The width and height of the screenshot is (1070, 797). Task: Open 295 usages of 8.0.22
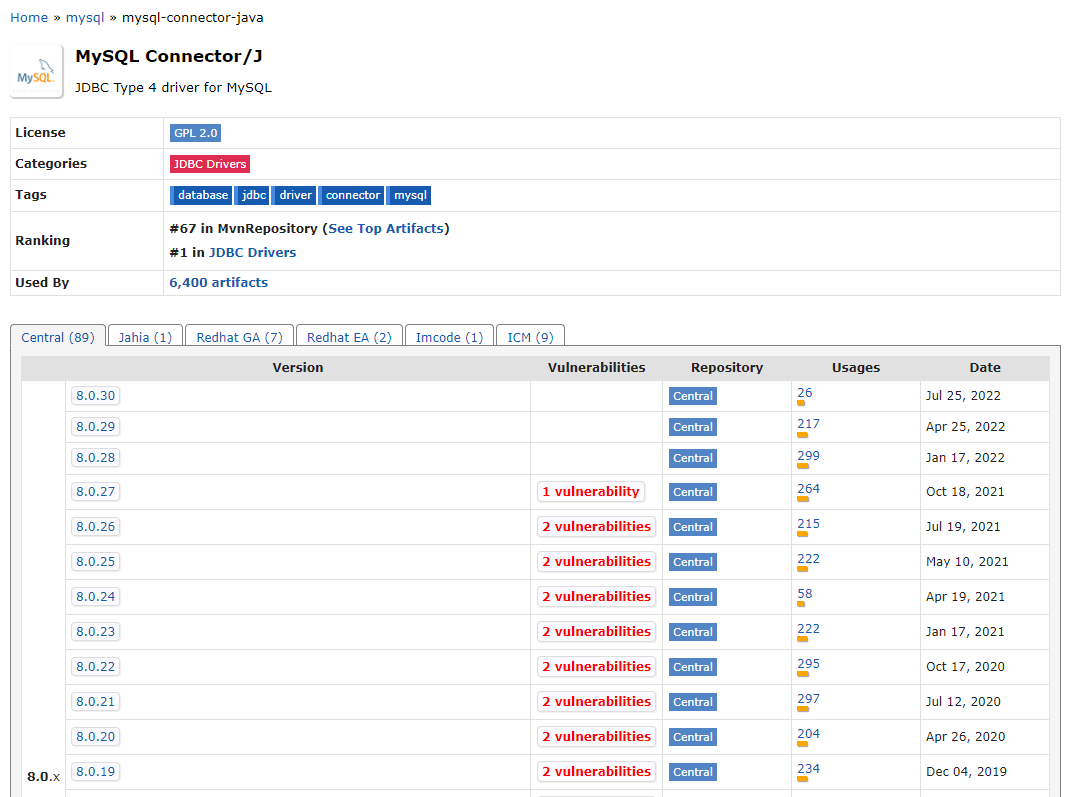(809, 664)
